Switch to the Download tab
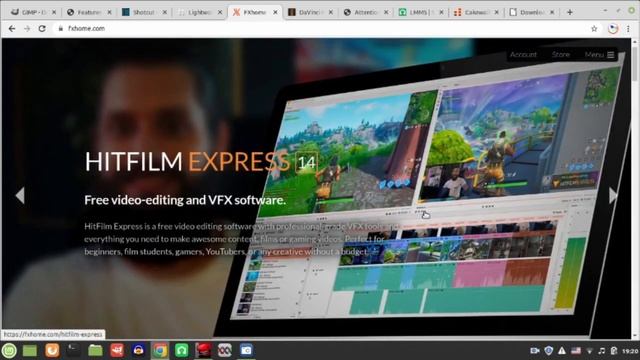Screen dimensions: 640x360 coord(531,12)
